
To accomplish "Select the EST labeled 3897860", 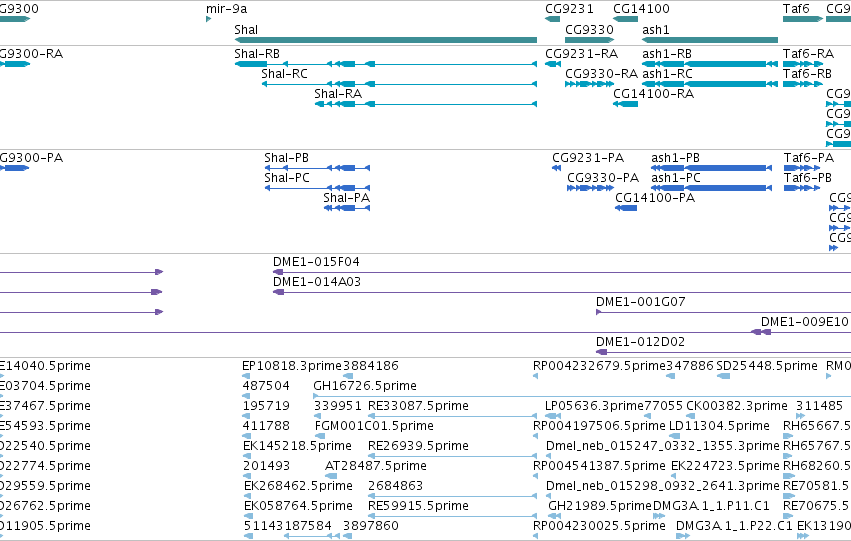I will [x=371, y=527].
